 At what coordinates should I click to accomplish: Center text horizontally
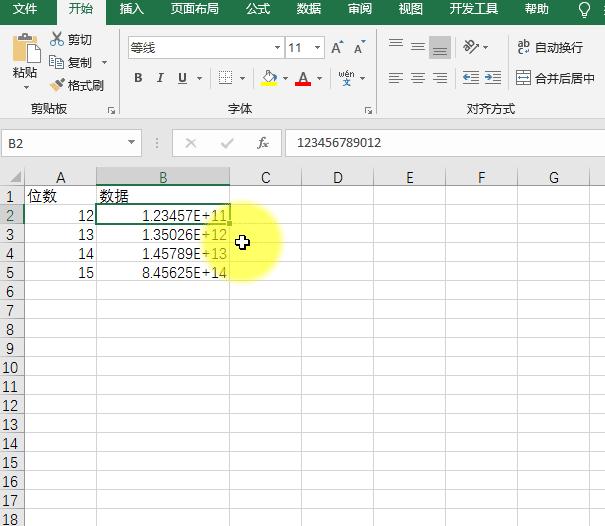[418, 78]
